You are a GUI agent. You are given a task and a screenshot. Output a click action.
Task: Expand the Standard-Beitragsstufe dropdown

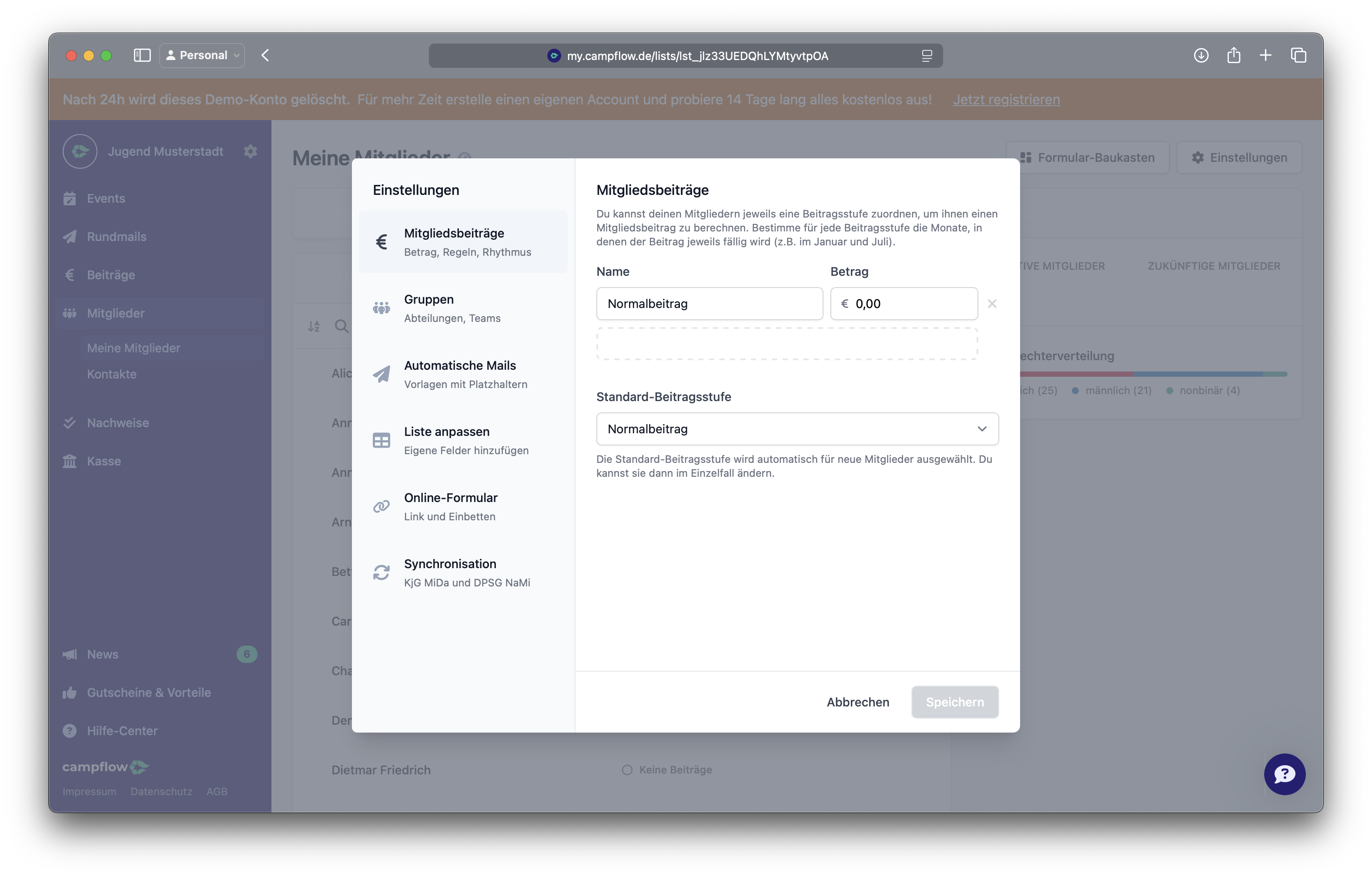[x=797, y=429]
